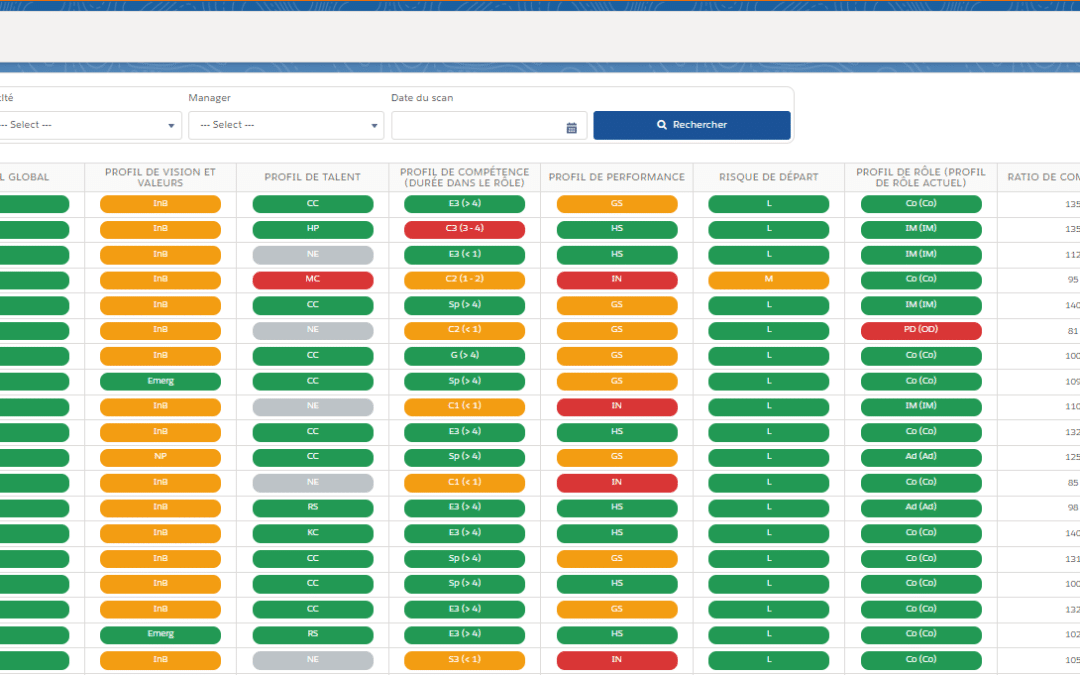Click the InB badge in the MC row

coord(160,280)
